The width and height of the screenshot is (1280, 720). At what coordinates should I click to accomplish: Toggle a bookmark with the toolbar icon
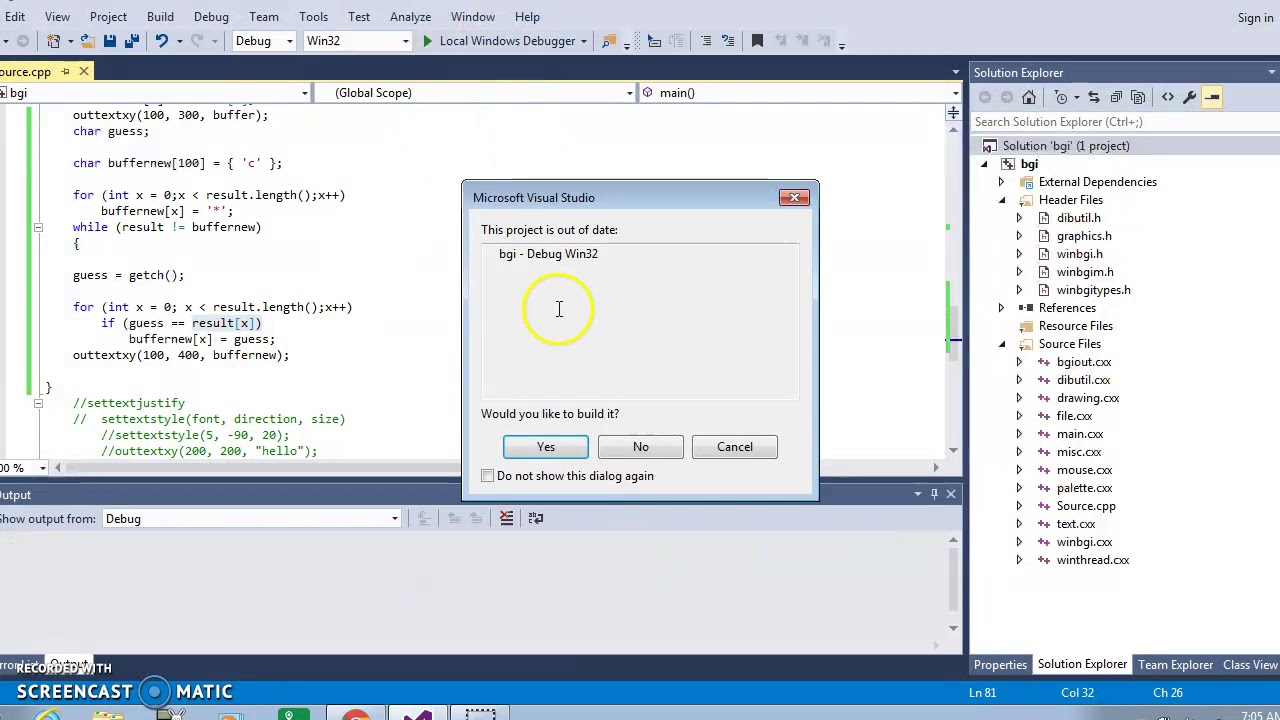point(757,41)
